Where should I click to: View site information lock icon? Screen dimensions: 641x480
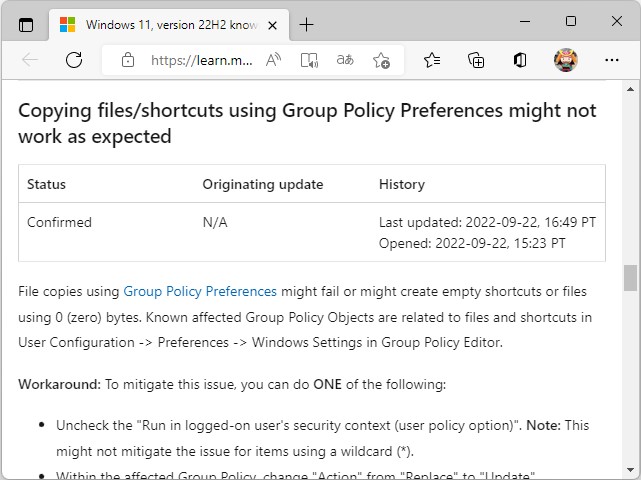pos(127,60)
